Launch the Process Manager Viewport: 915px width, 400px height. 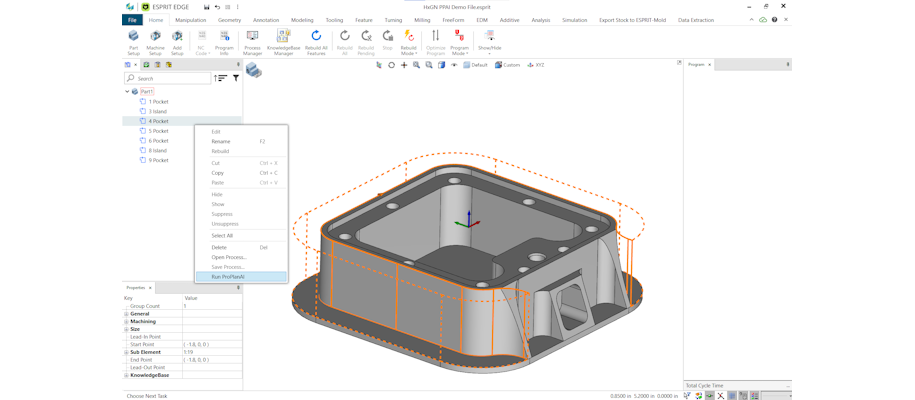pos(253,42)
